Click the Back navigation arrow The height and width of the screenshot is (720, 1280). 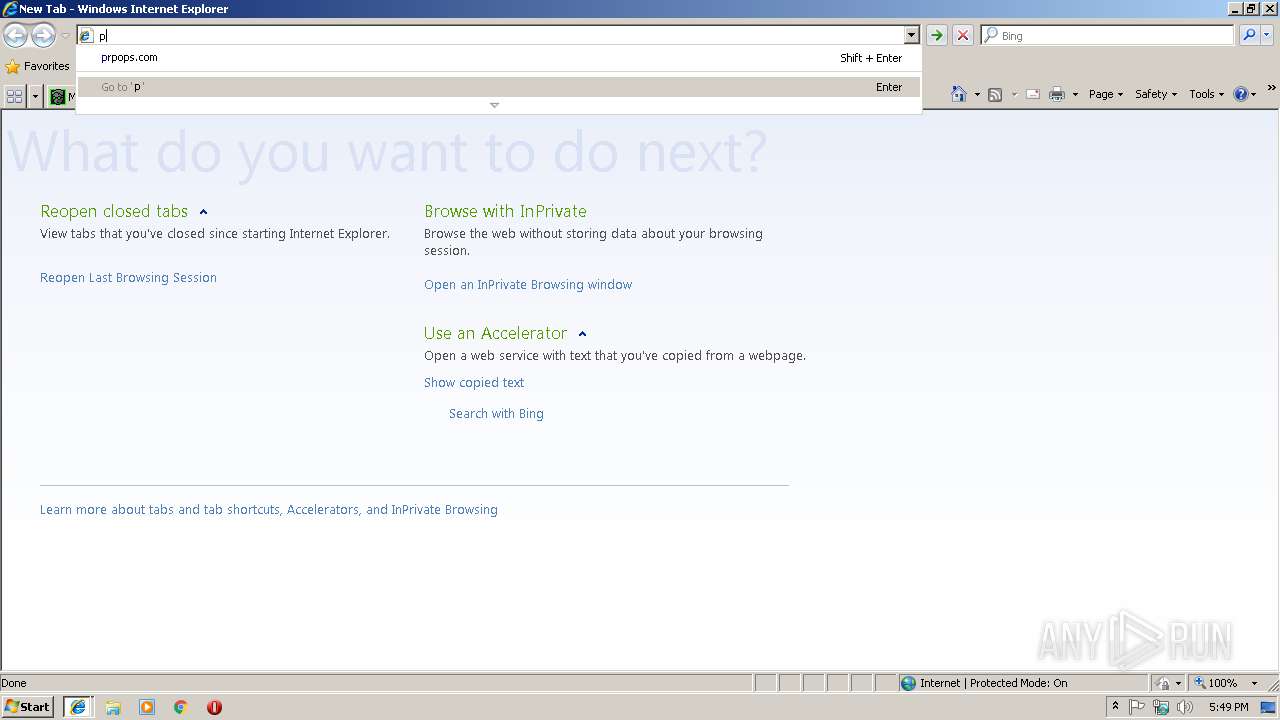tap(15, 36)
